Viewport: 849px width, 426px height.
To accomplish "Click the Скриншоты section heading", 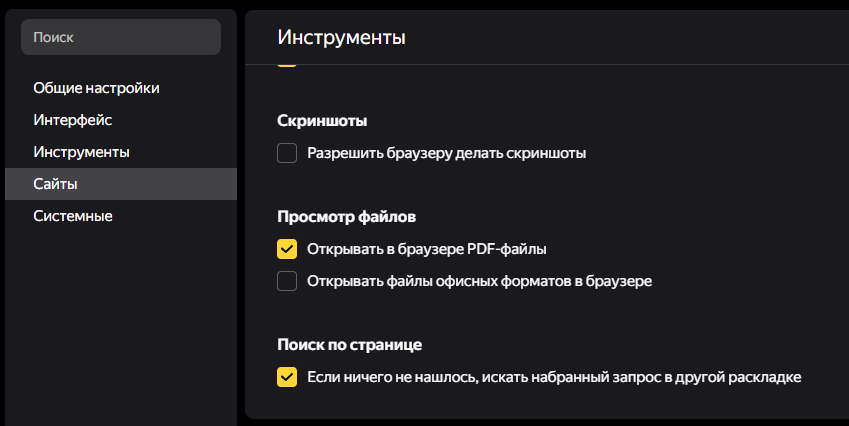I will point(322,121).
